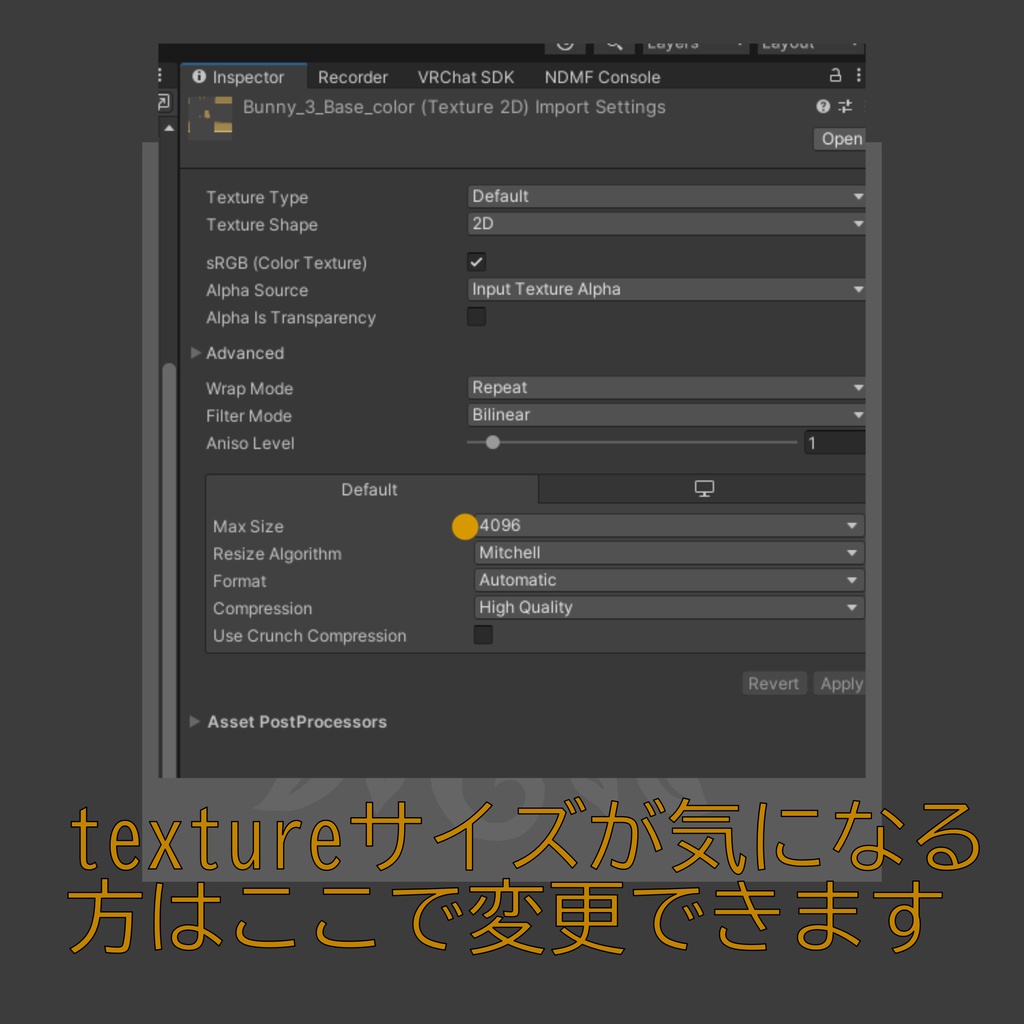Image resolution: width=1024 pixels, height=1024 pixels.
Task: Click the search icon in the toolbar
Action: (x=613, y=44)
